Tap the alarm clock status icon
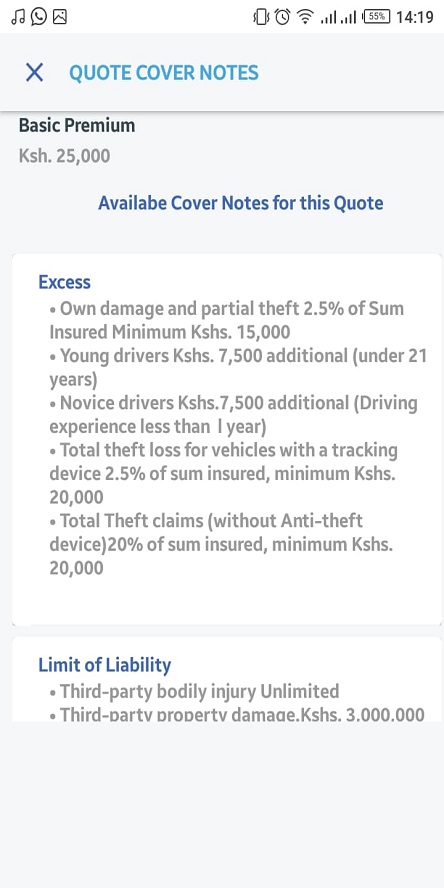This screenshot has height=888, width=444. tap(283, 17)
